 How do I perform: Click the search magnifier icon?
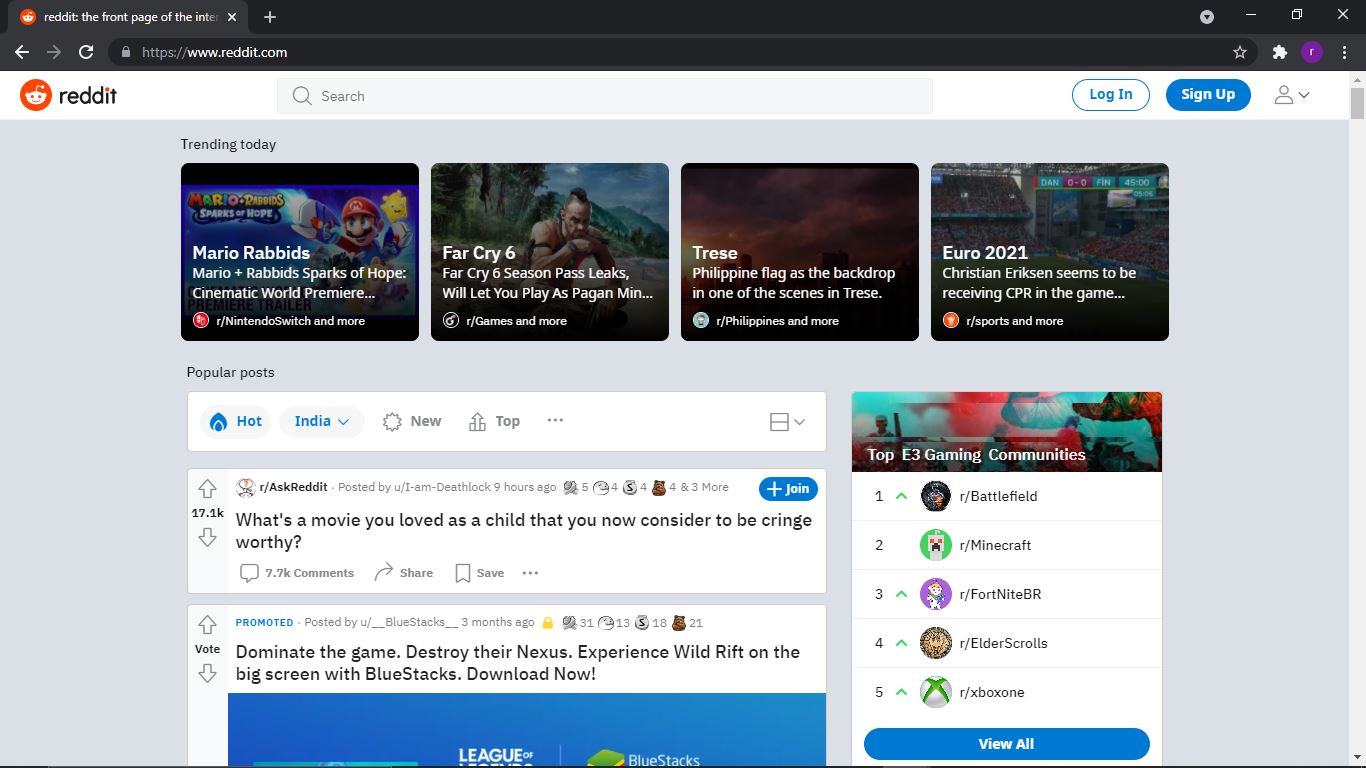[x=302, y=96]
